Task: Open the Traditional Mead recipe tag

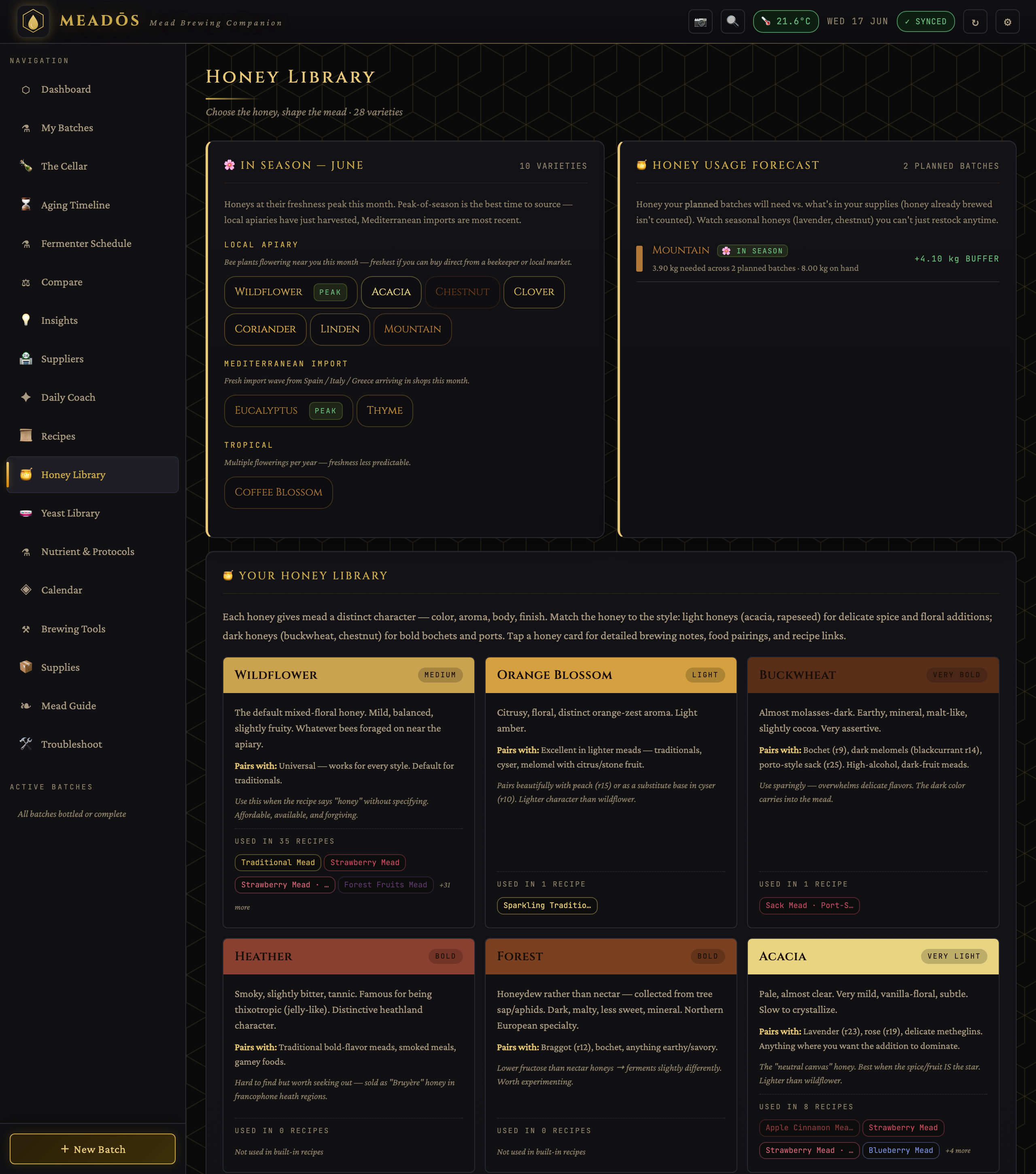Action: point(278,863)
